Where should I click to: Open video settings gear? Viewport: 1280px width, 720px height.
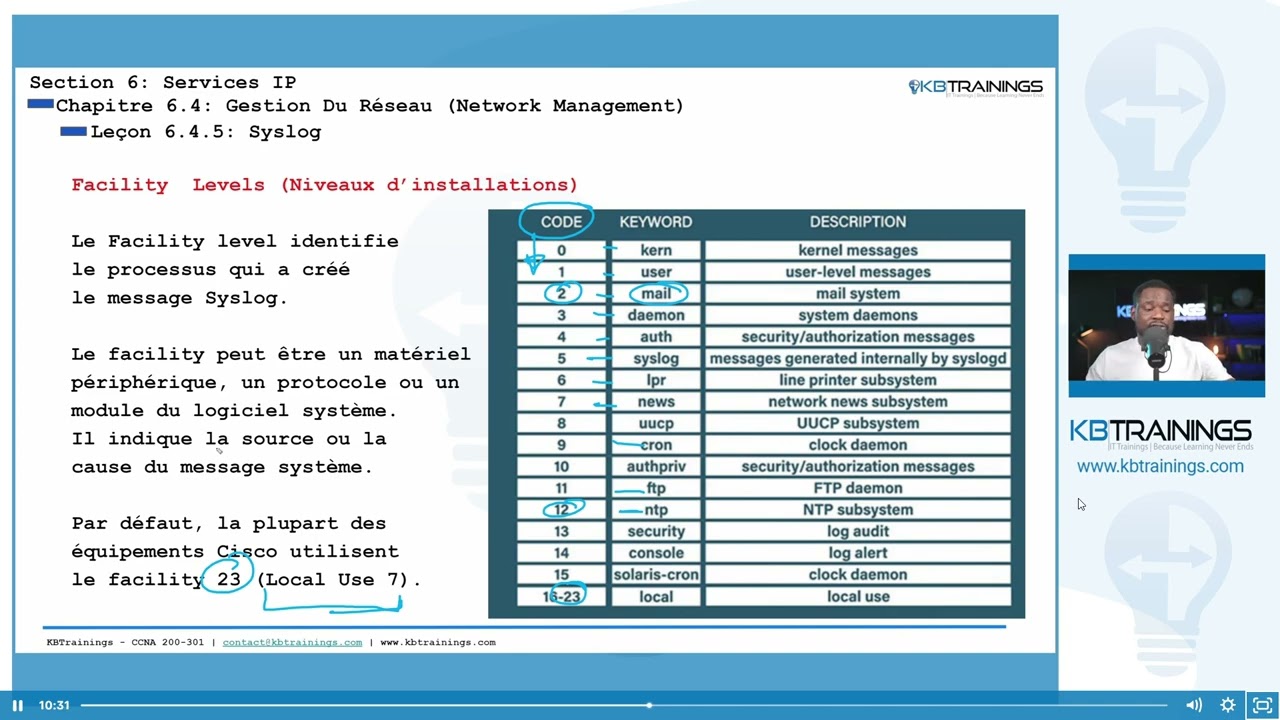pos(1228,705)
